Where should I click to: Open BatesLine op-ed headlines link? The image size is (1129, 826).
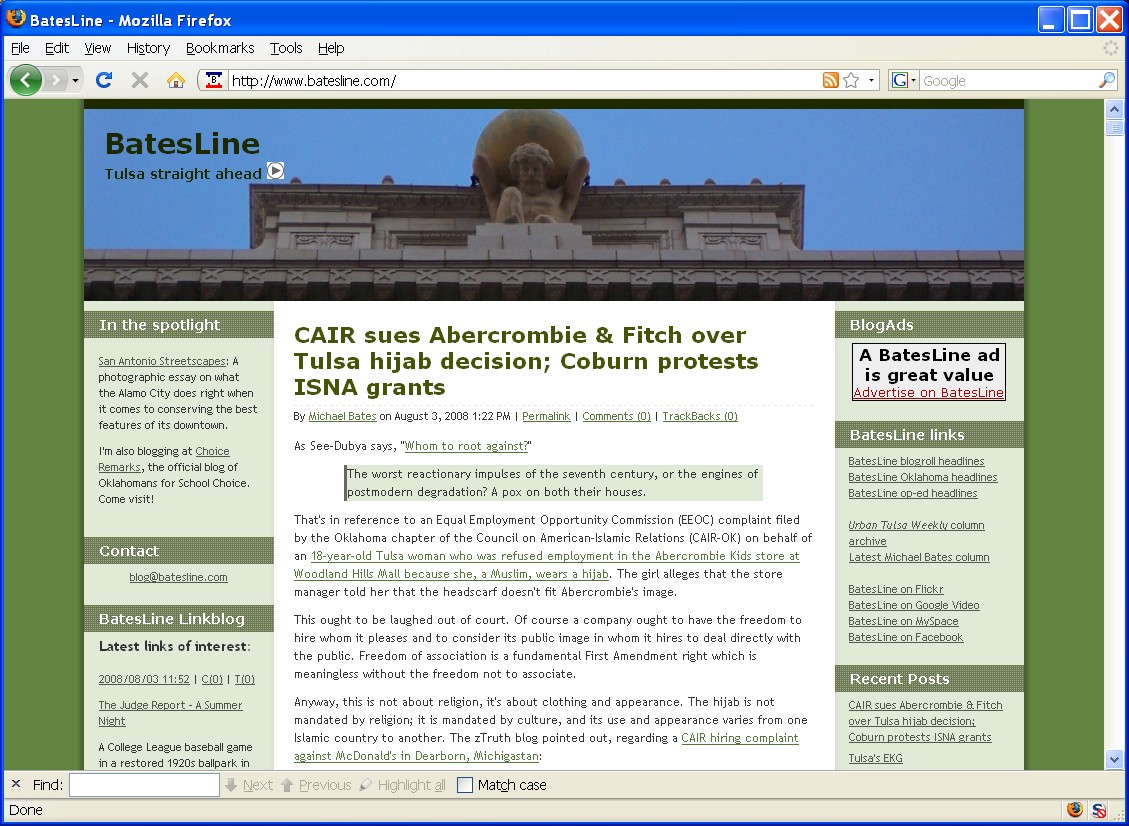[912, 493]
